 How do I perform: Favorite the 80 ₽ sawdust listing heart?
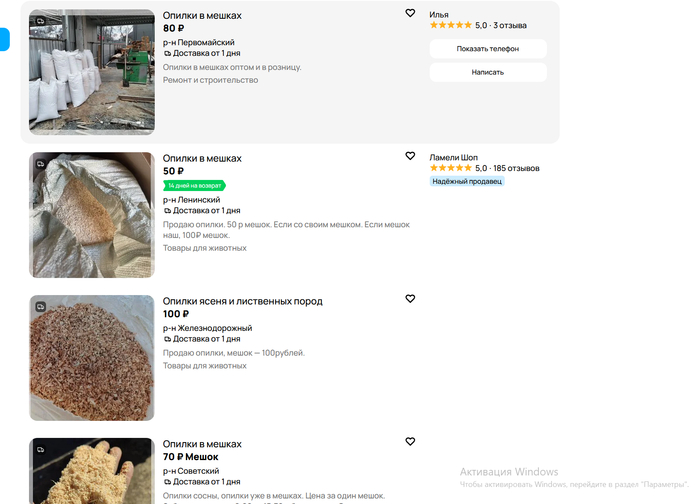coord(410,13)
